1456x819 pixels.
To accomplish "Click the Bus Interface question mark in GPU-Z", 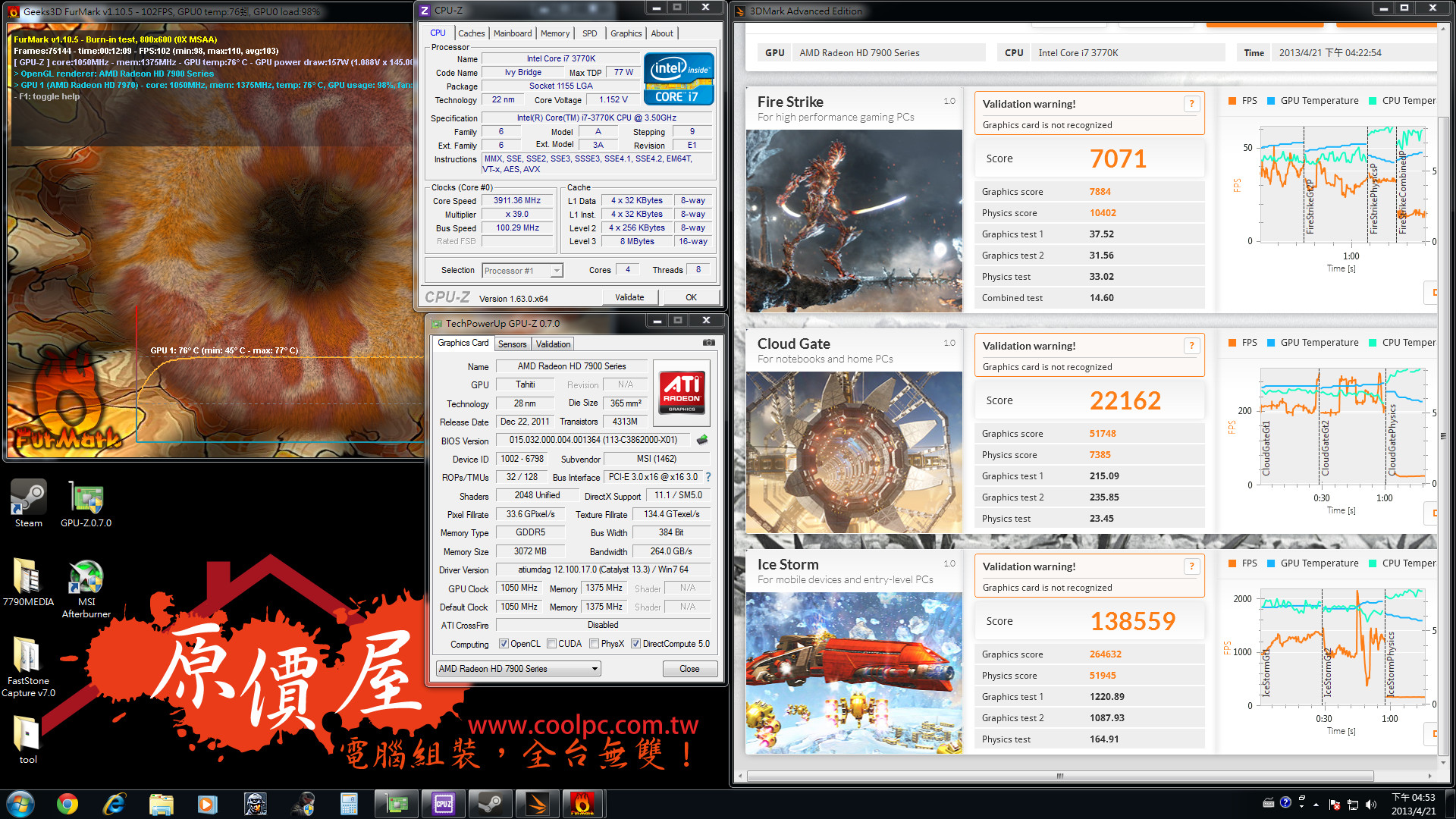I will (708, 477).
